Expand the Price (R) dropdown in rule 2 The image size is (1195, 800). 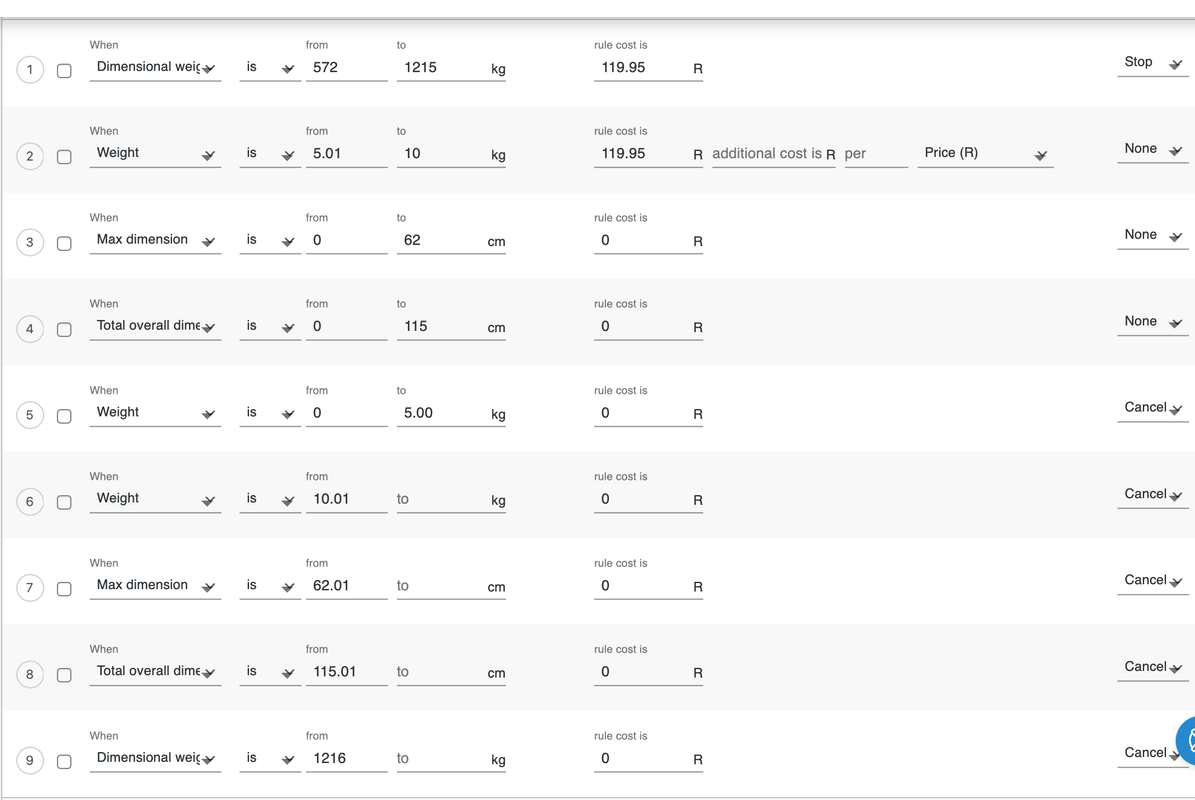click(985, 154)
